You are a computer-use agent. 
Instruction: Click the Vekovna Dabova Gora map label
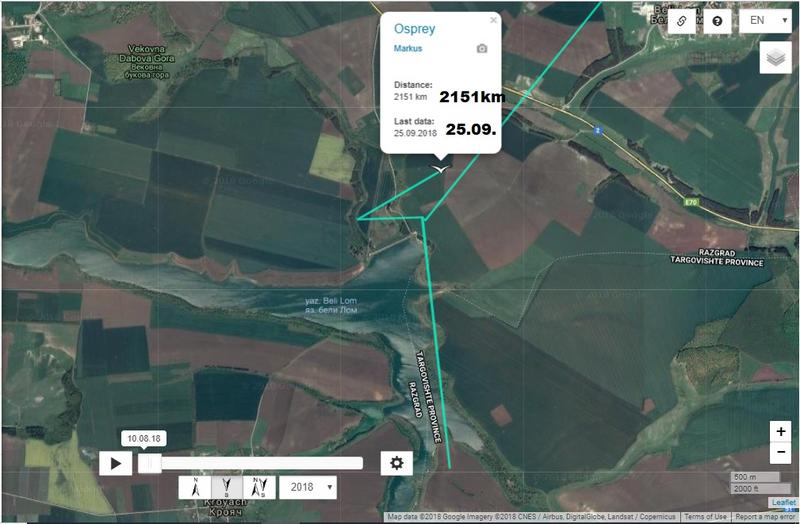pos(146,63)
